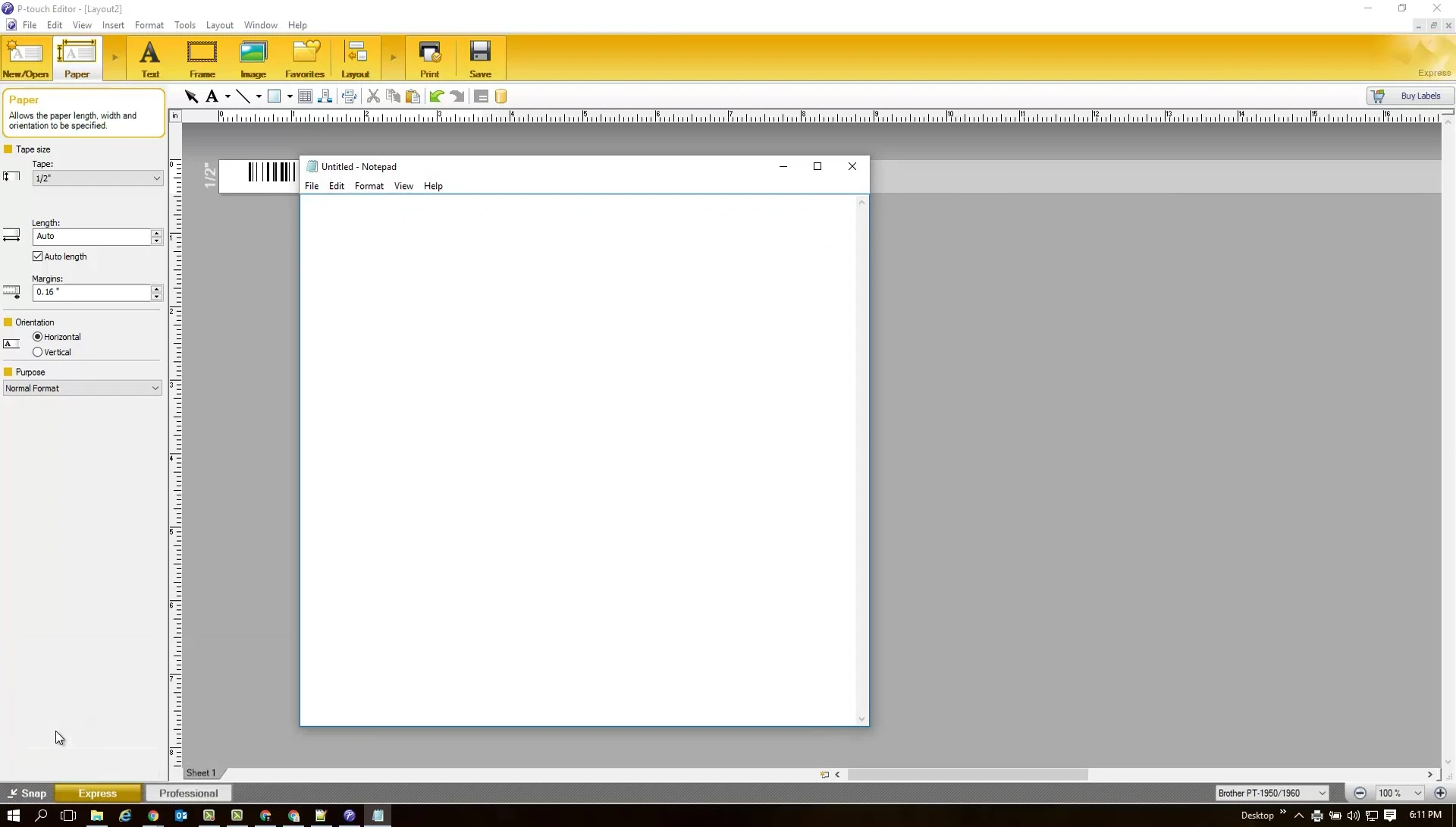Click the Frame ribbon icon

click(x=202, y=58)
